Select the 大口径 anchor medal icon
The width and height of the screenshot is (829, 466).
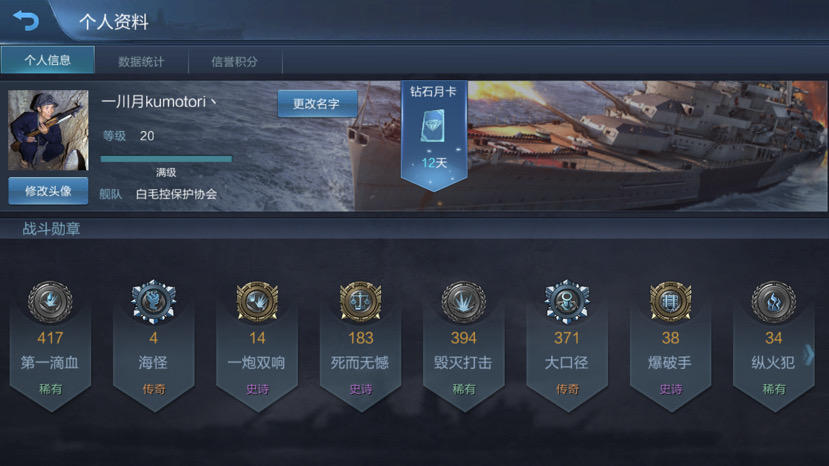567,302
